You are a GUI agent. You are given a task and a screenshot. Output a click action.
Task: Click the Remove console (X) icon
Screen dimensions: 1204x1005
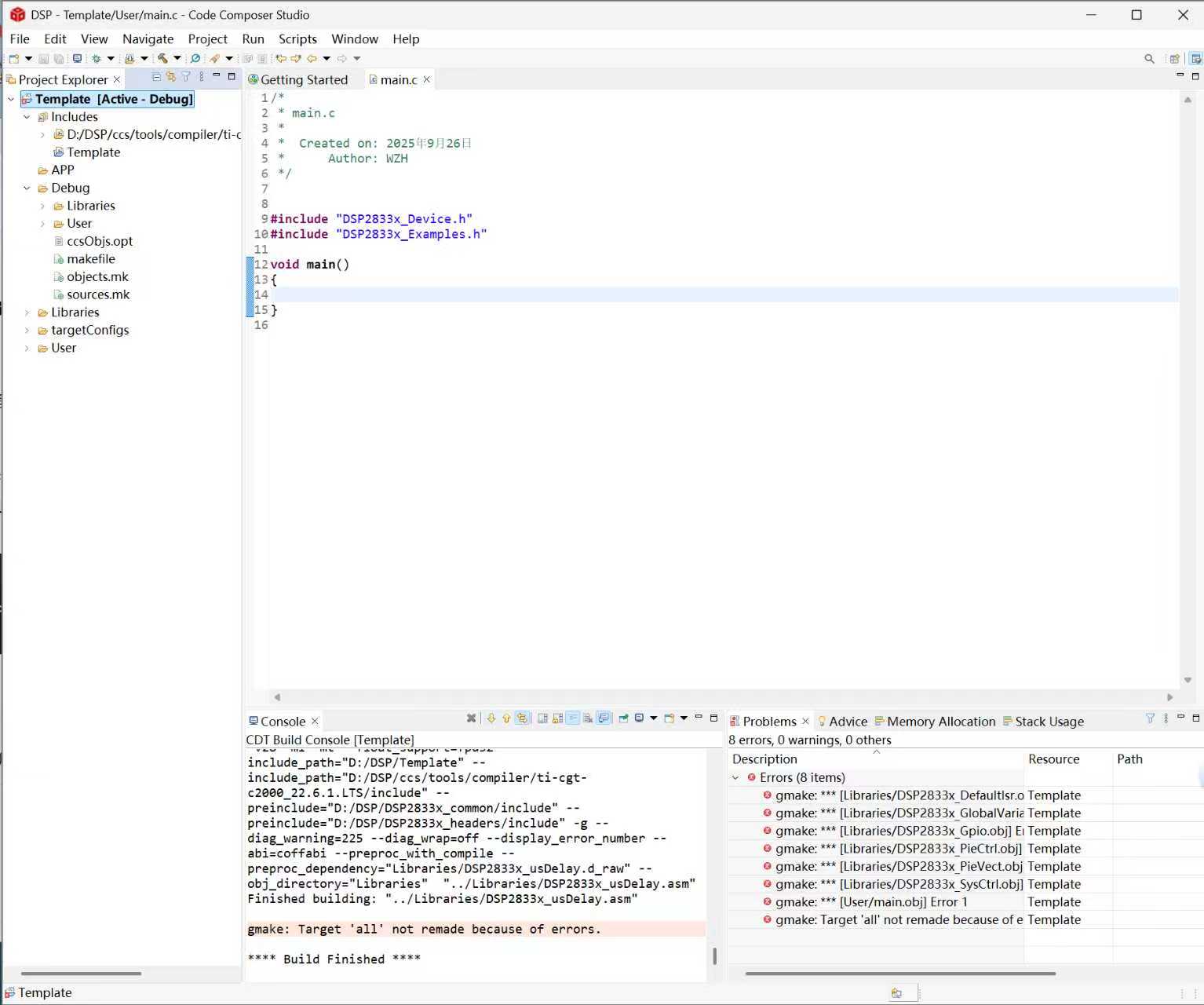tap(471, 718)
